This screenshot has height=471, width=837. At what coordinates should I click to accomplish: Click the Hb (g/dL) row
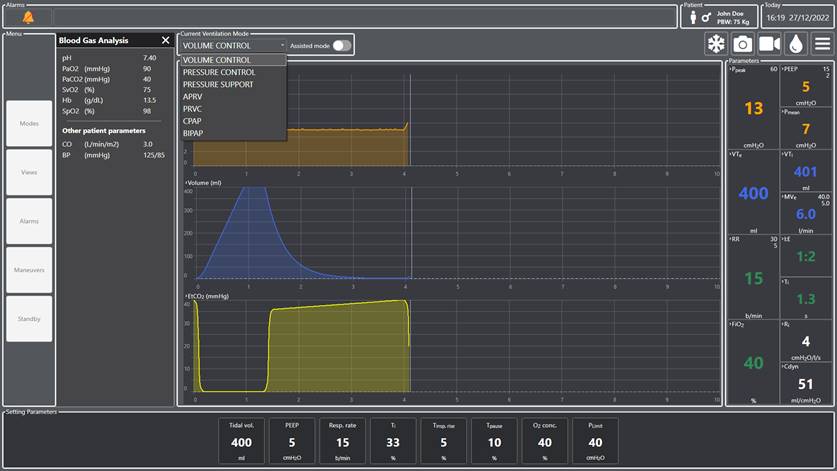click(113, 100)
